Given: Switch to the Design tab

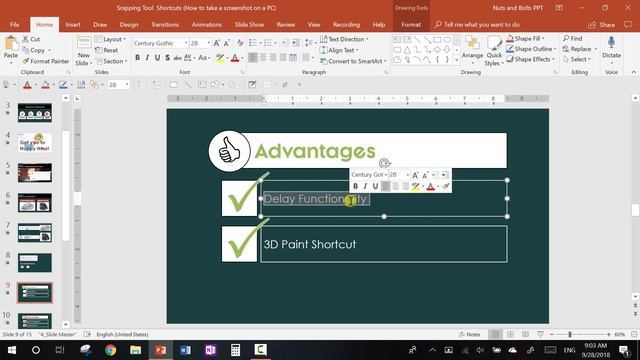Looking at the screenshot, I should click(129, 24).
